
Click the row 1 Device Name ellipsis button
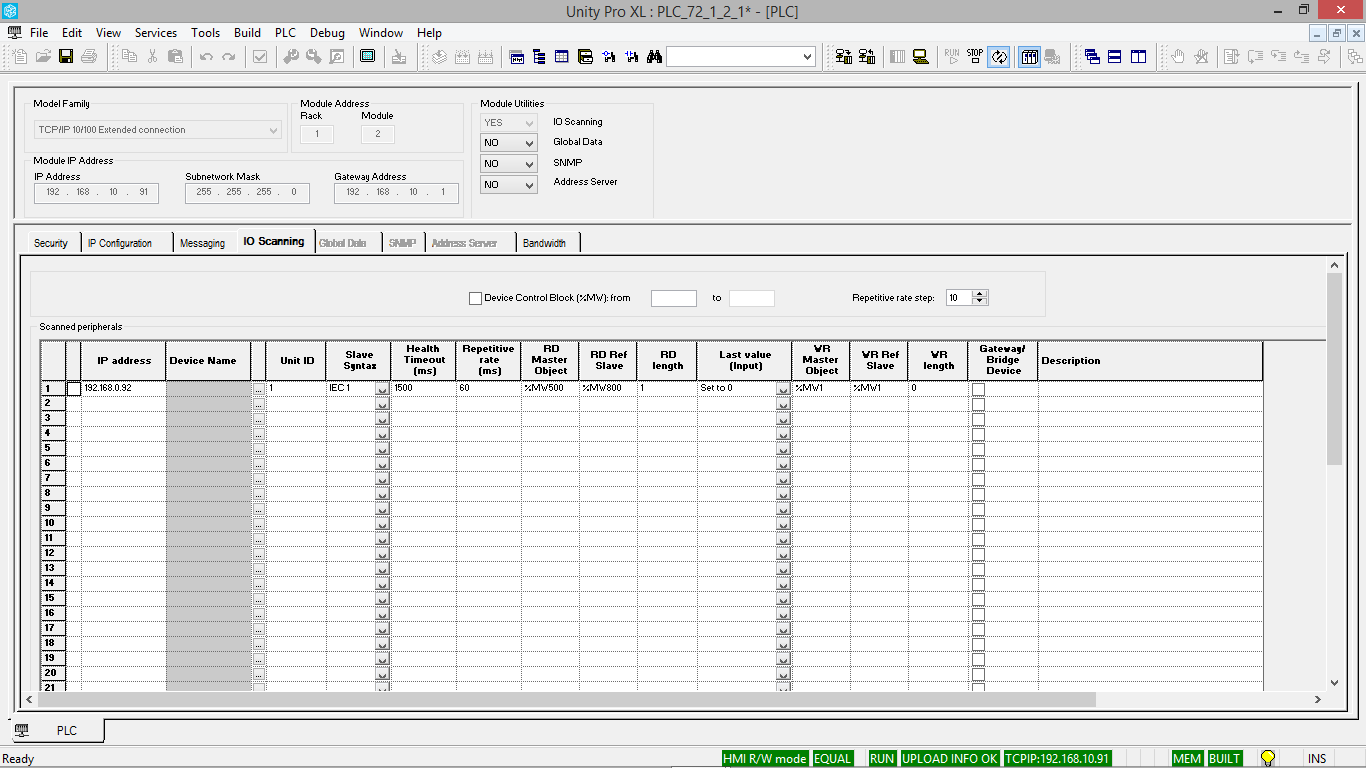pos(258,388)
